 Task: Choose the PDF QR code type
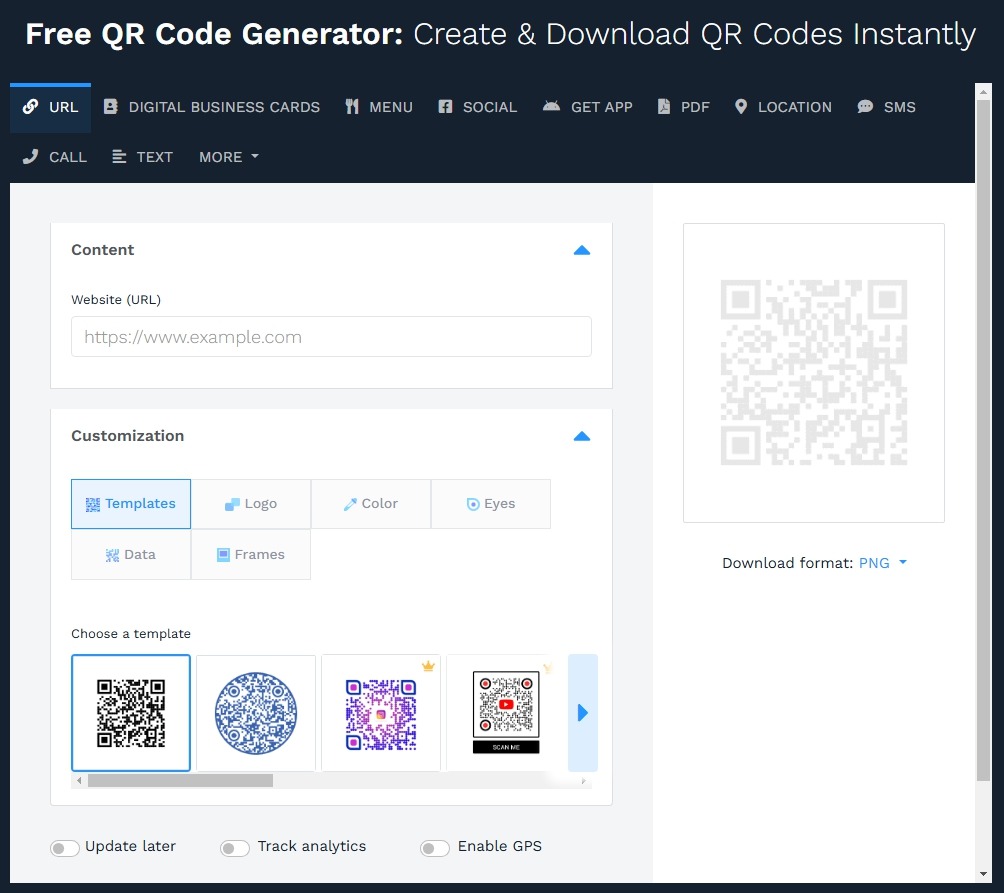tap(683, 107)
